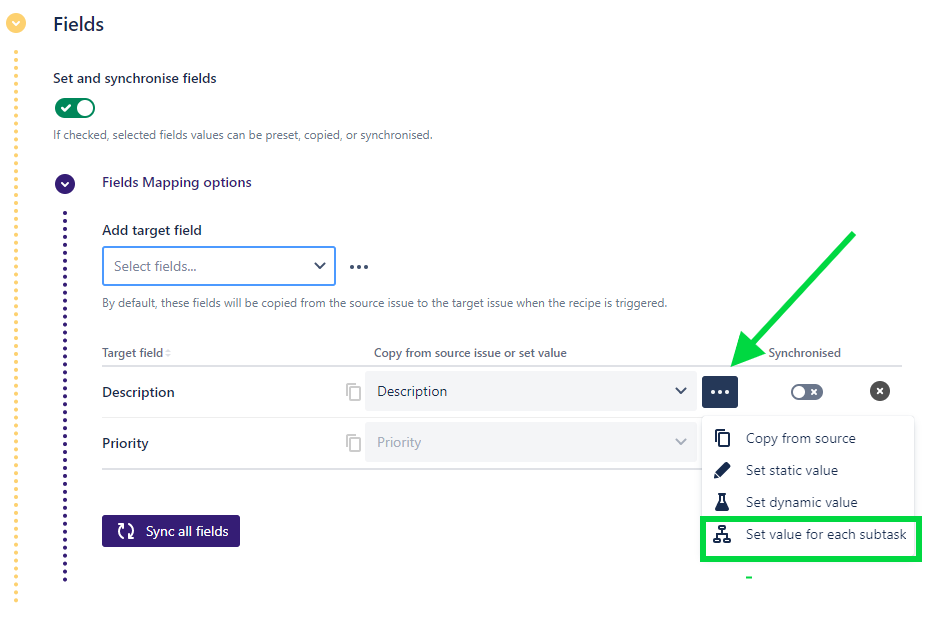Click the Synchronised column header
The height and width of the screenshot is (621, 941).
click(x=804, y=353)
